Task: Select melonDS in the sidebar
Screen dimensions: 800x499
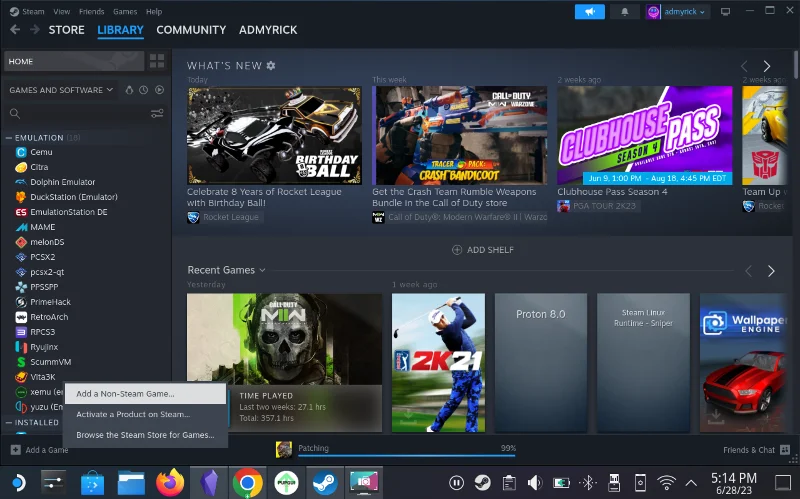Action: coord(47,242)
